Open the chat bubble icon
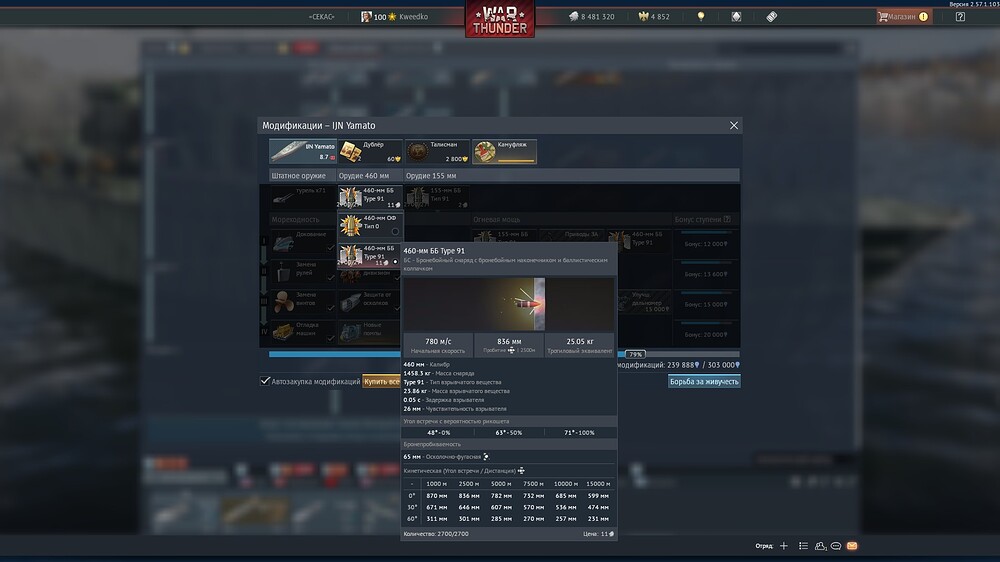Viewport: 1000px width, 562px height. pyautogui.click(x=836, y=546)
